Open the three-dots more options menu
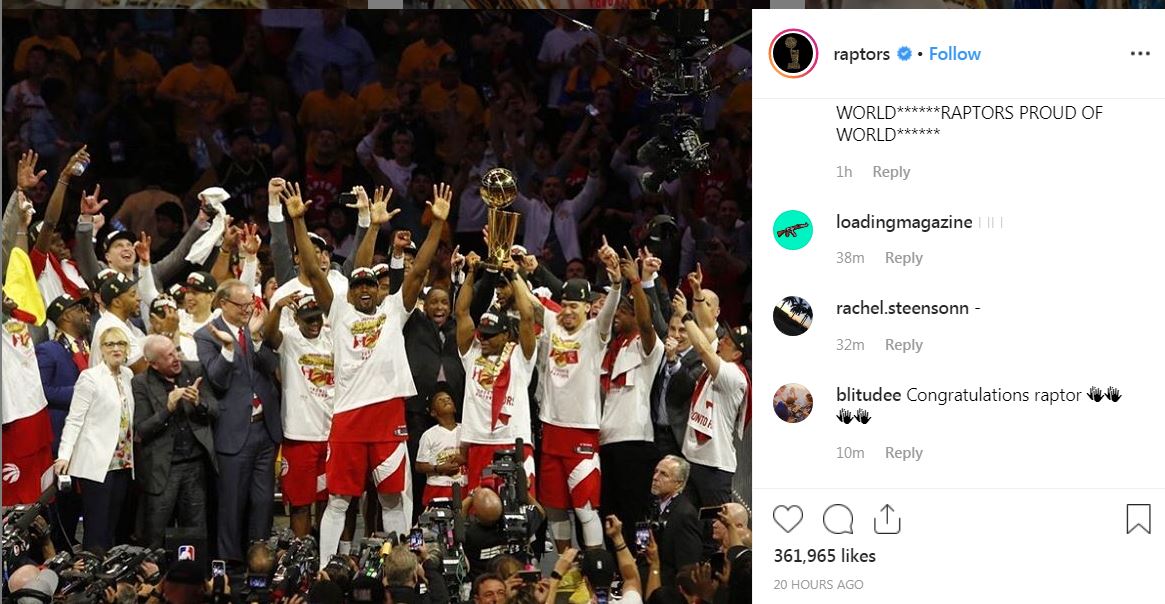Image resolution: width=1165 pixels, height=604 pixels. click(1140, 53)
